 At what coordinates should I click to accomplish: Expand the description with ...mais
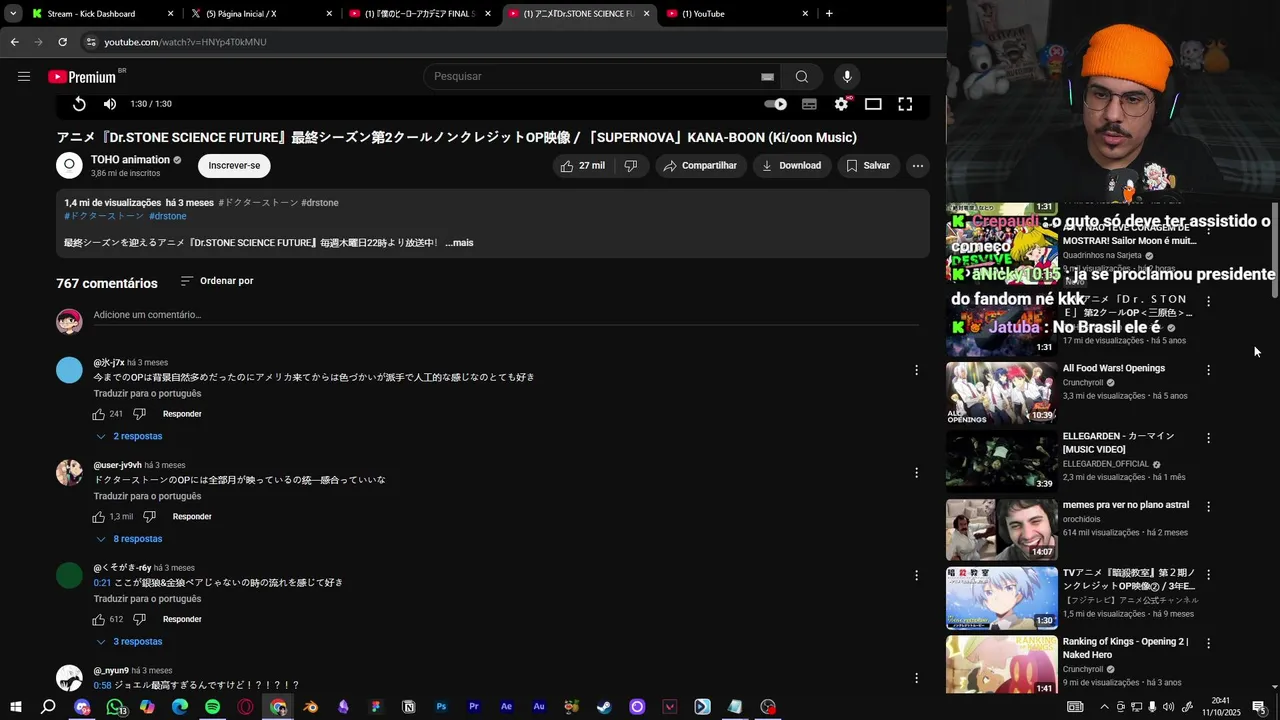coord(459,243)
